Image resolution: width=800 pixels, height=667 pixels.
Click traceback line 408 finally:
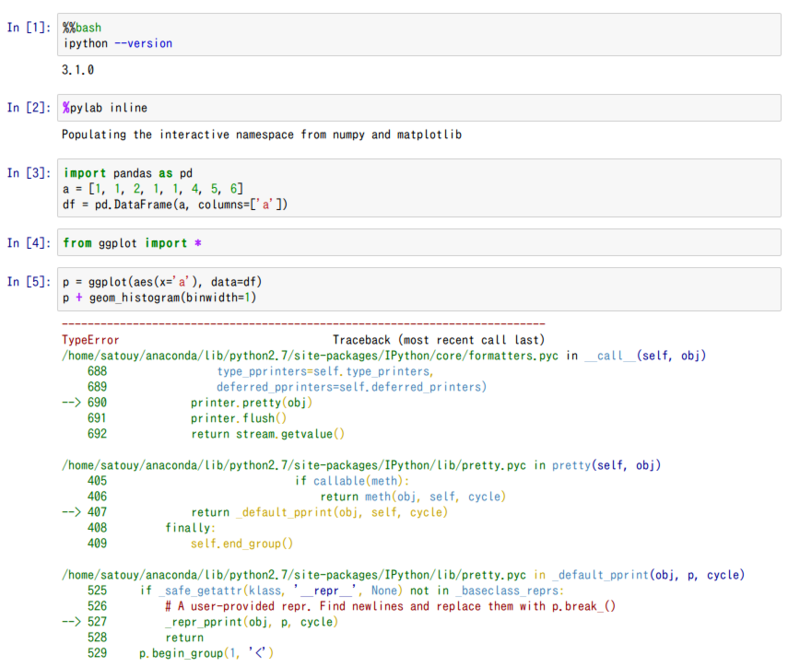[x=152, y=528]
